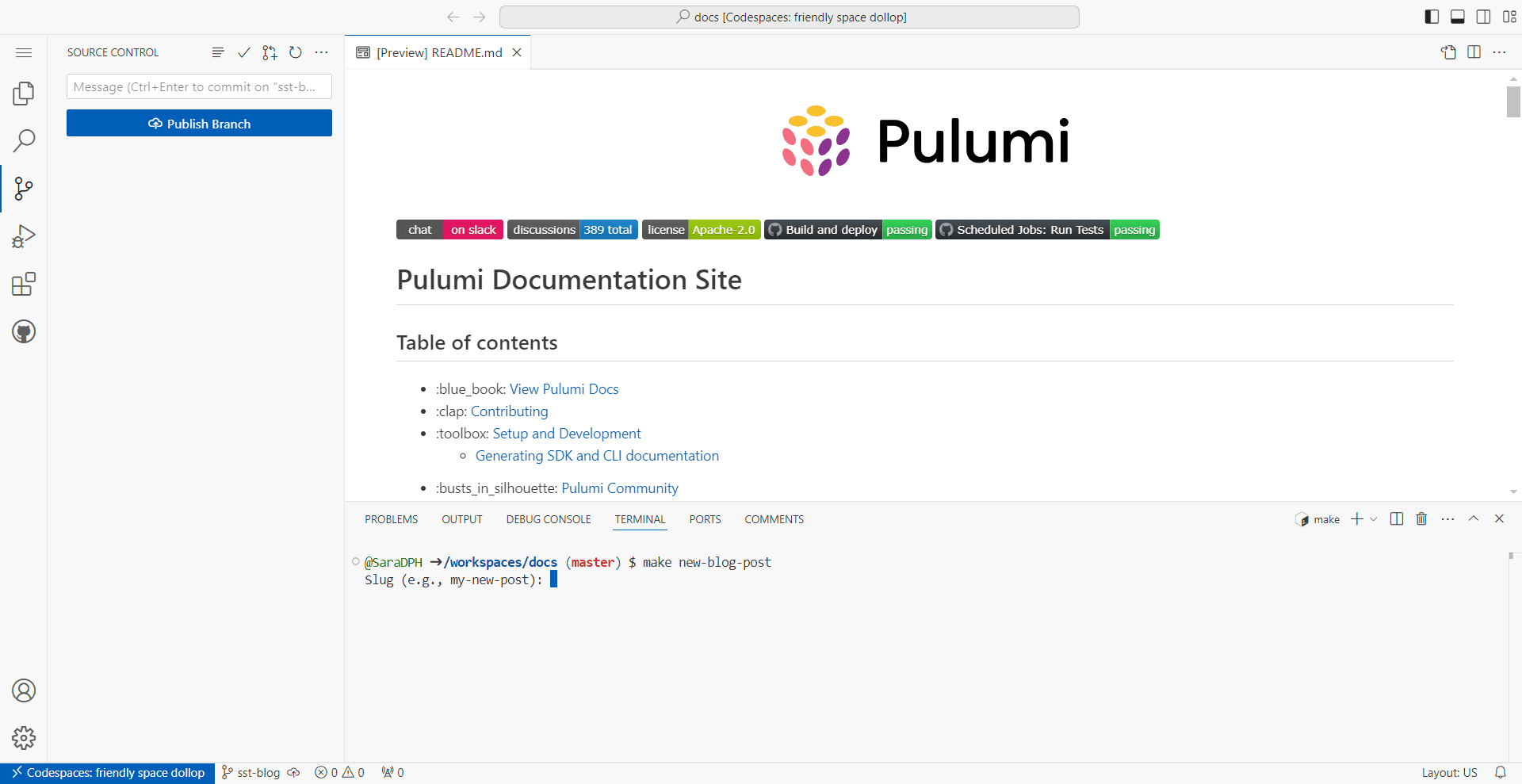Screen dimensions: 1522x784
Task: Click the forwarded ports status item
Action: (x=392, y=773)
